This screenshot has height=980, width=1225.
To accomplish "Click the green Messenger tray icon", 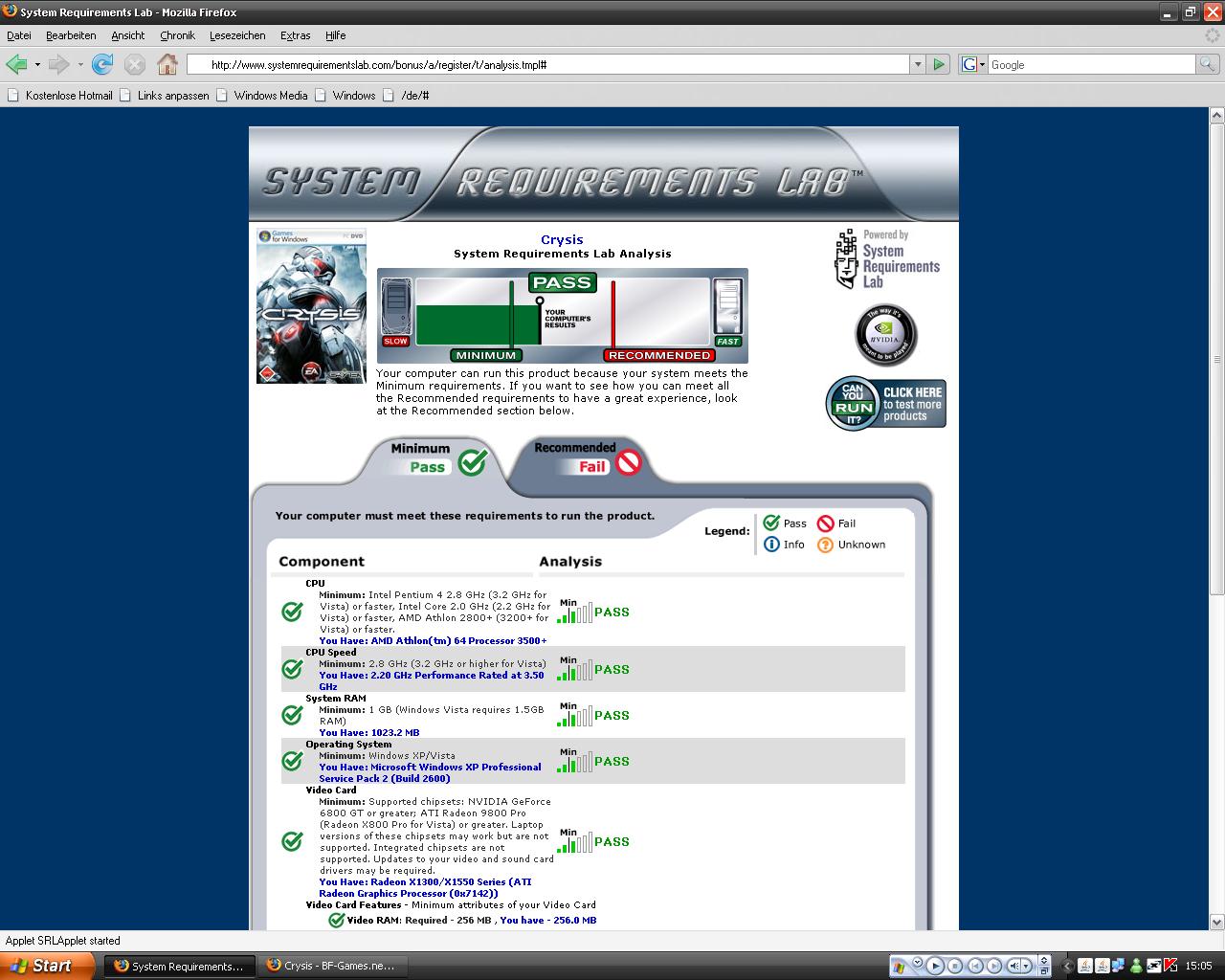I will (x=1136, y=966).
